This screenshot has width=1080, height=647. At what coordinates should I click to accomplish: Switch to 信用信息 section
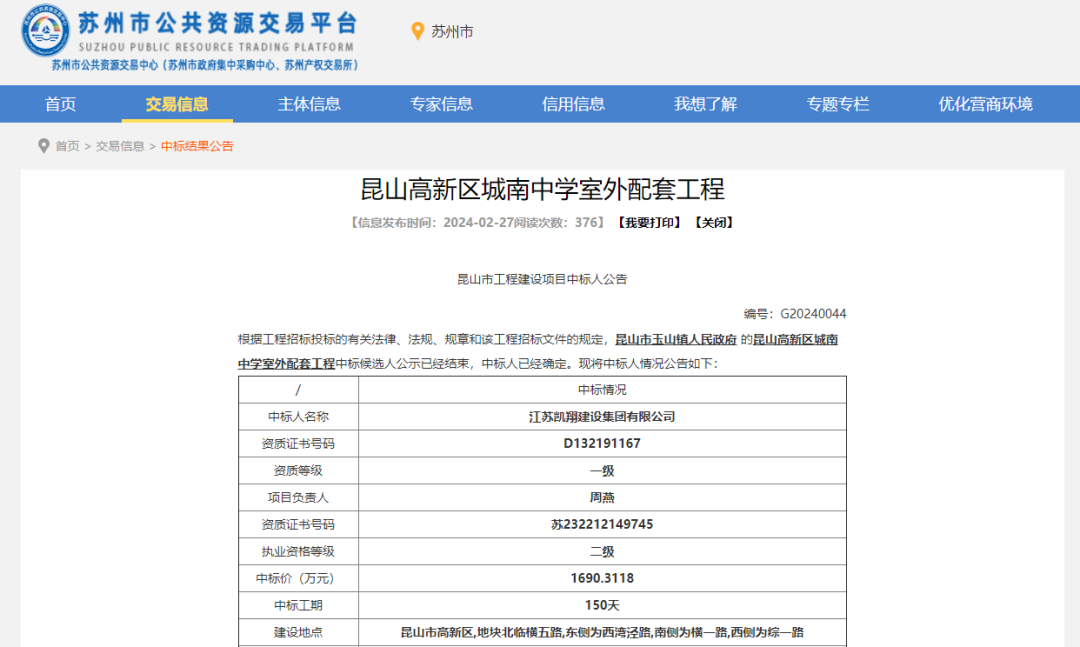click(x=573, y=104)
